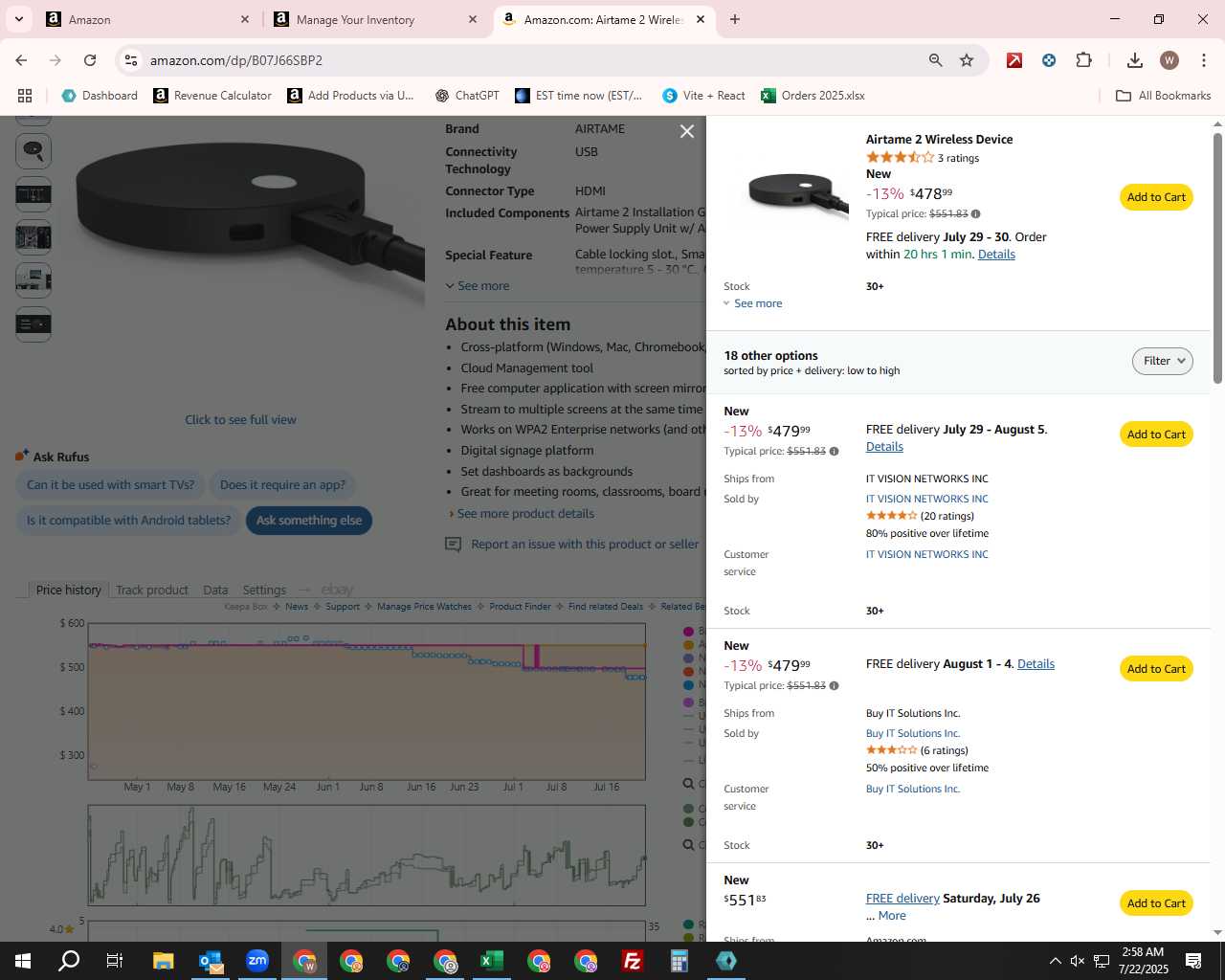Screen dimensions: 1225x980
Task: Show Chrome downloads
Action: point(1135,60)
